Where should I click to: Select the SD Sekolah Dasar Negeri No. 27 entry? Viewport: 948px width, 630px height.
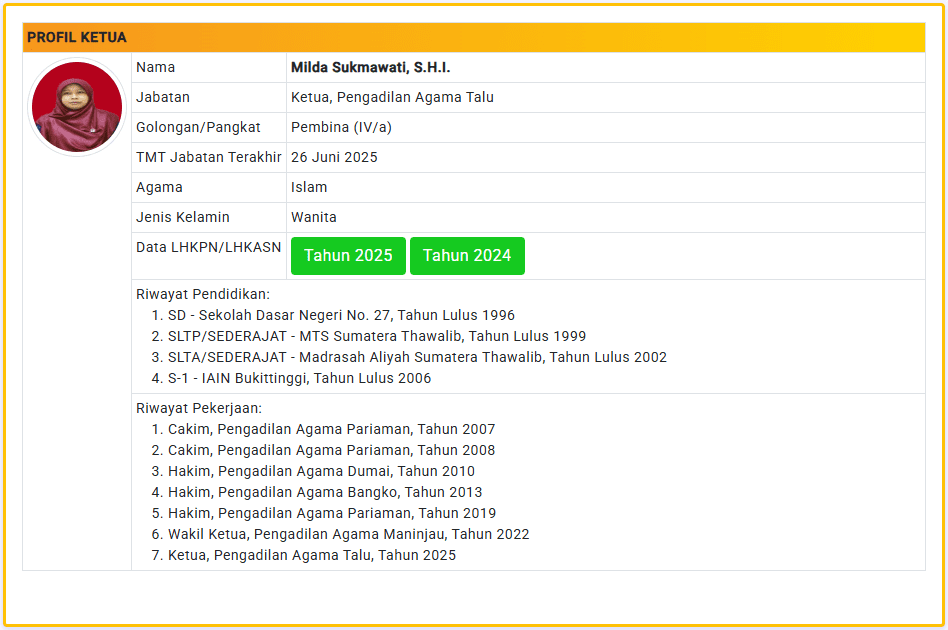pos(341,316)
